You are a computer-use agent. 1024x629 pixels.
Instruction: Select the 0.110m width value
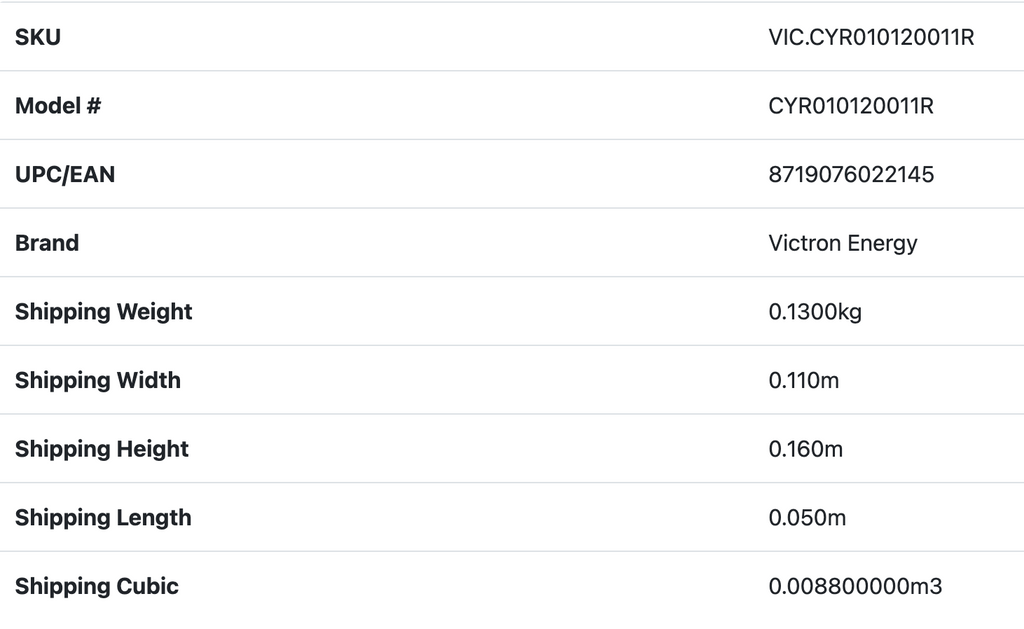(804, 380)
